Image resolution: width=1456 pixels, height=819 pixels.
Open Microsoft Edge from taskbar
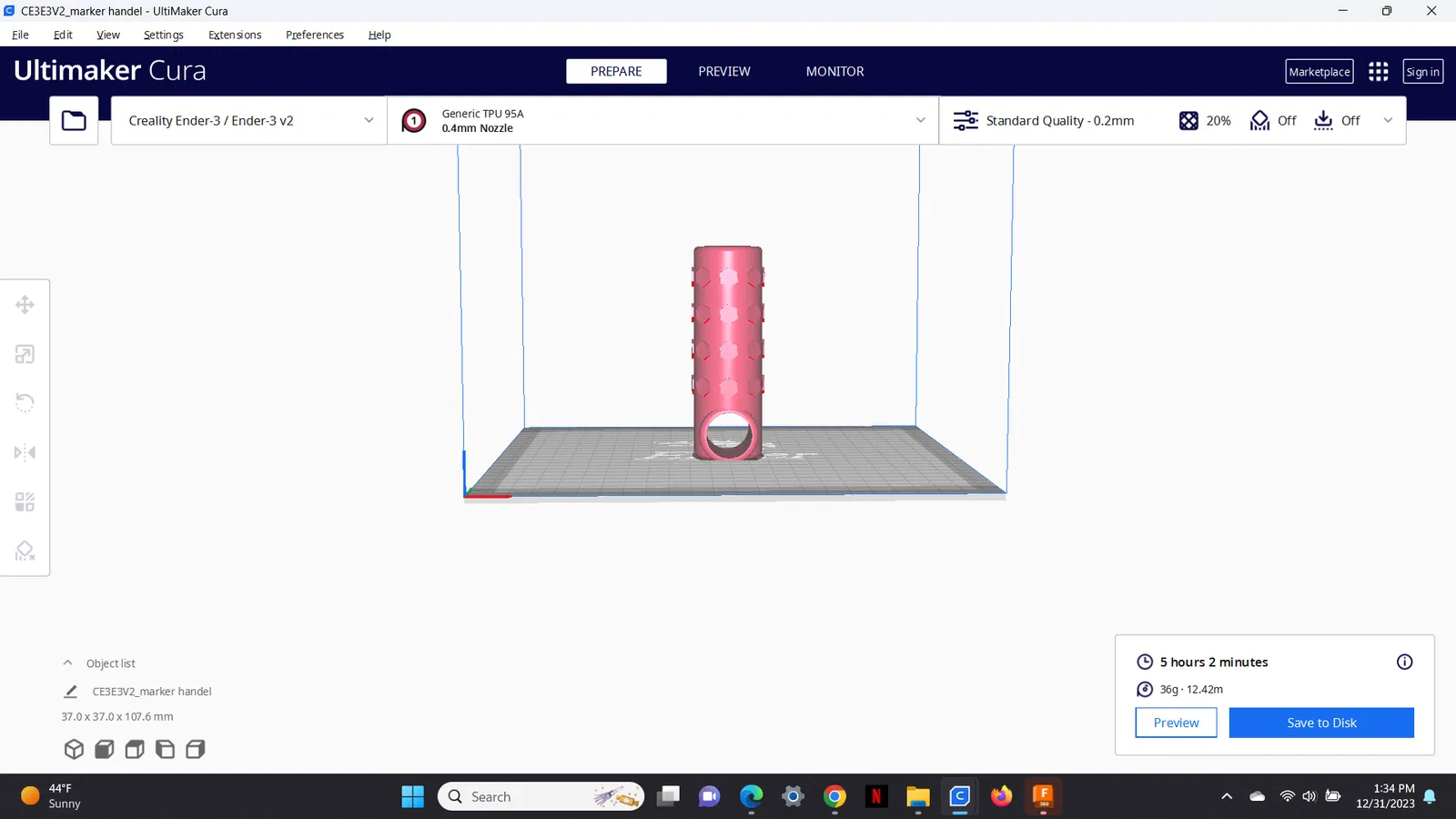tap(751, 796)
